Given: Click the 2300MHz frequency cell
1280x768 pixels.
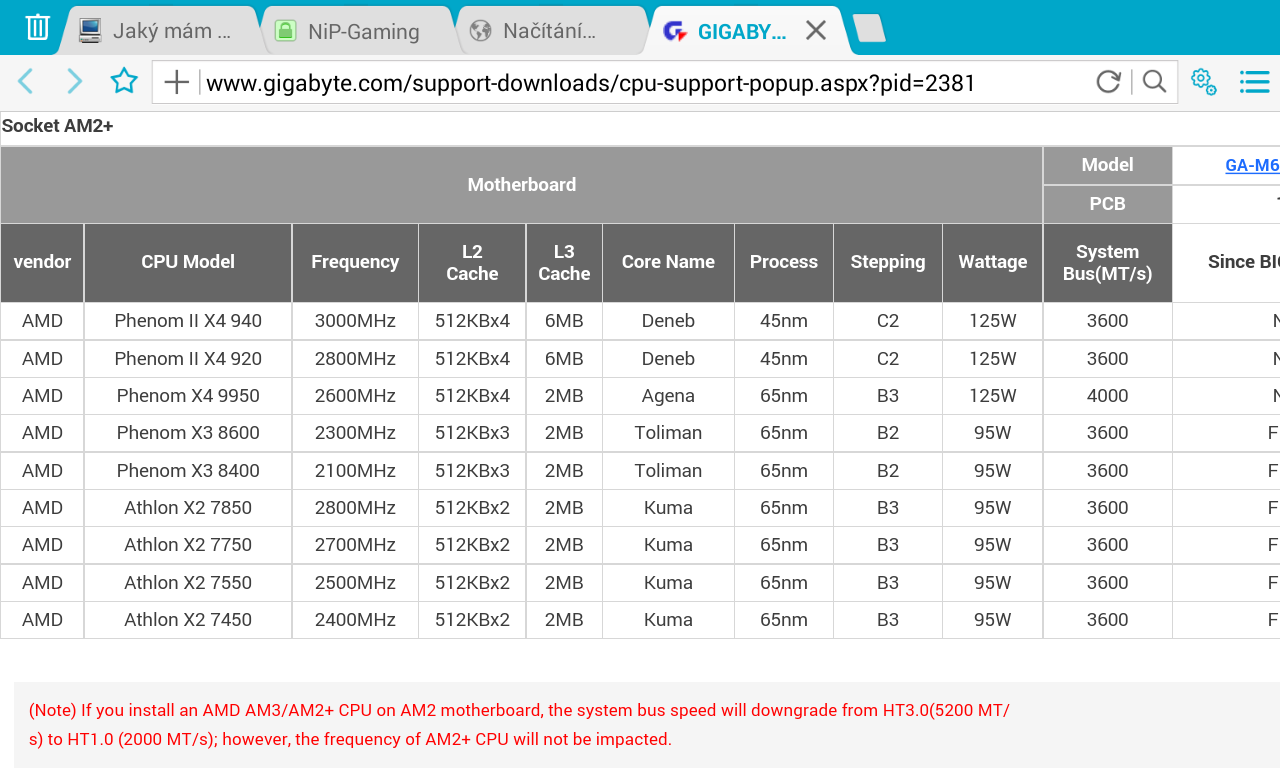Looking at the screenshot, I should (355, 433).
